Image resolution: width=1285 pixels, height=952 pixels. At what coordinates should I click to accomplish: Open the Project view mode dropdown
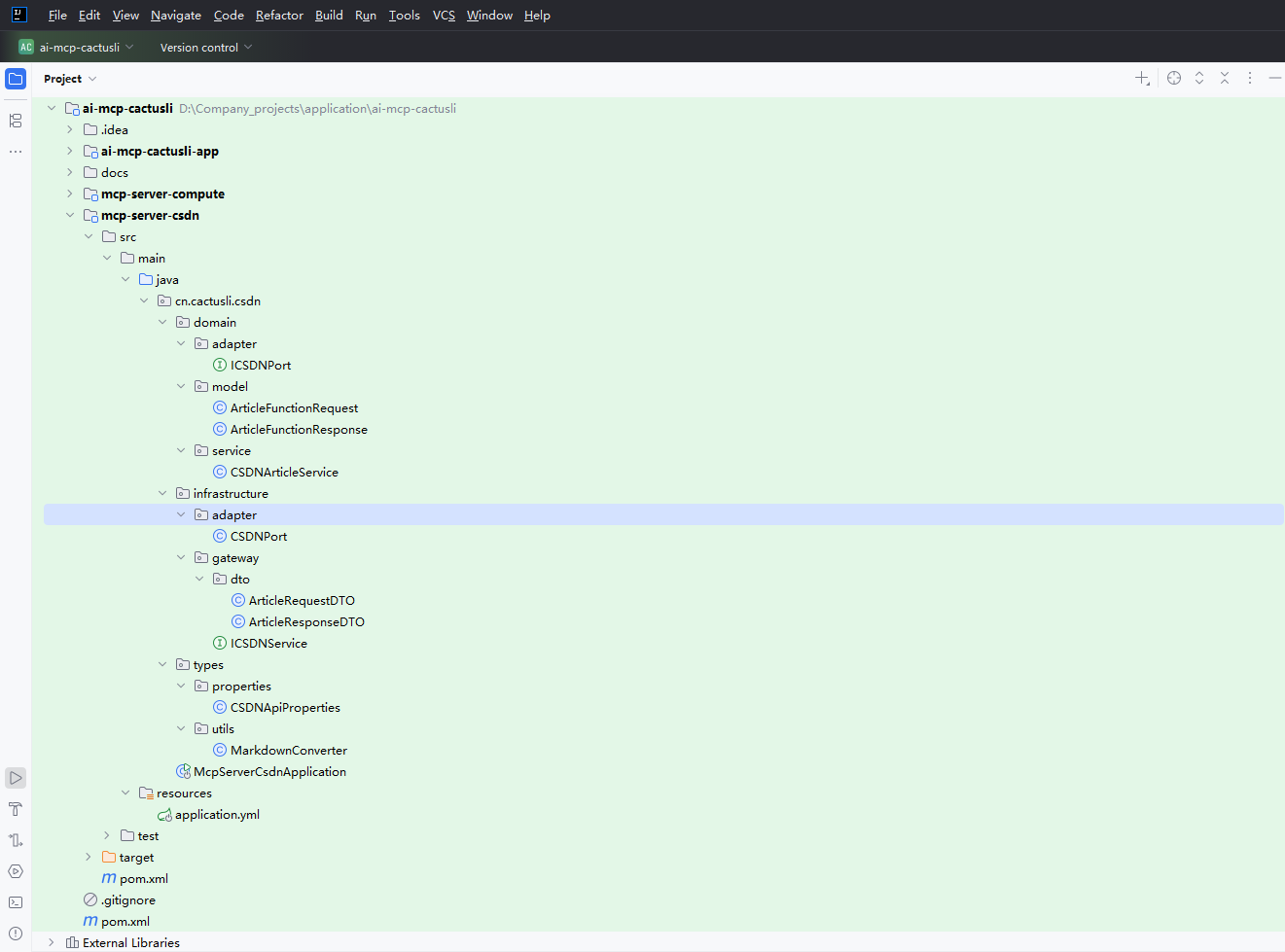click(70, 79)
